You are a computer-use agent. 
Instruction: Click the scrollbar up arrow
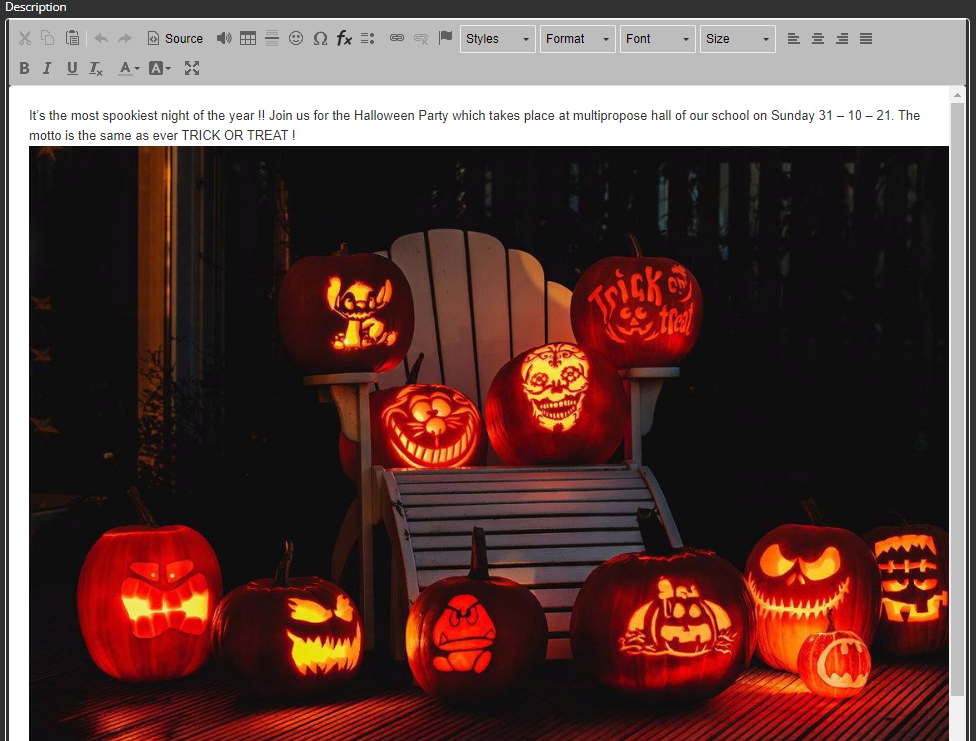coord(957,95)
